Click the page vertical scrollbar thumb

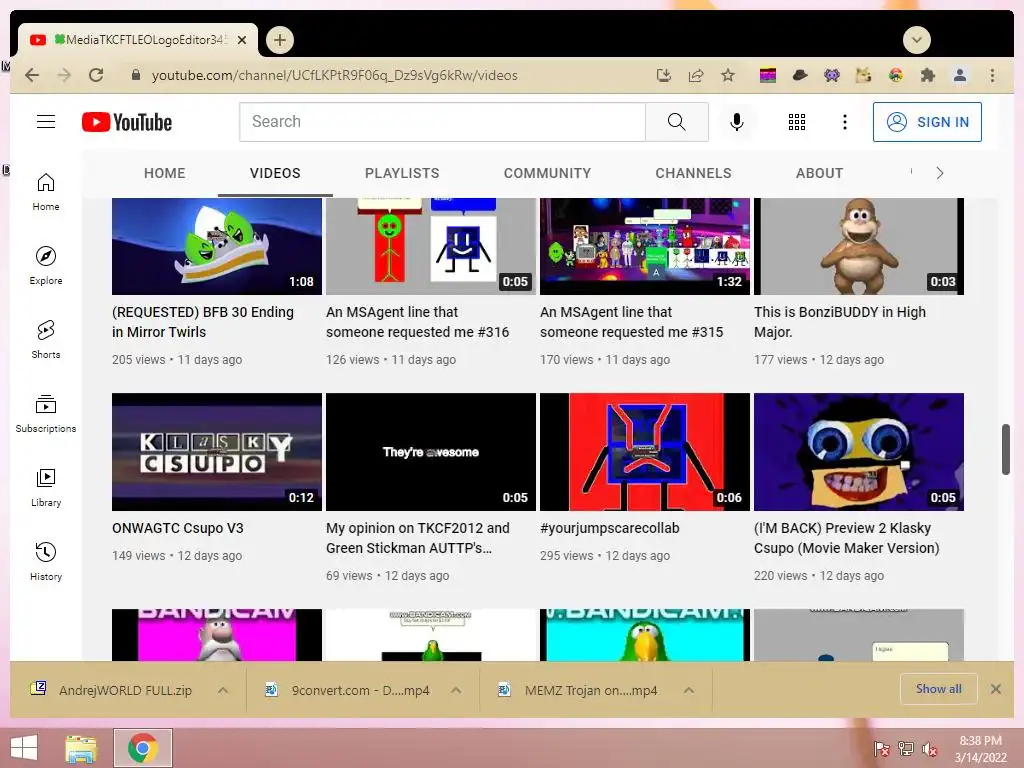pyautogui.click(x=1006, y=449)
